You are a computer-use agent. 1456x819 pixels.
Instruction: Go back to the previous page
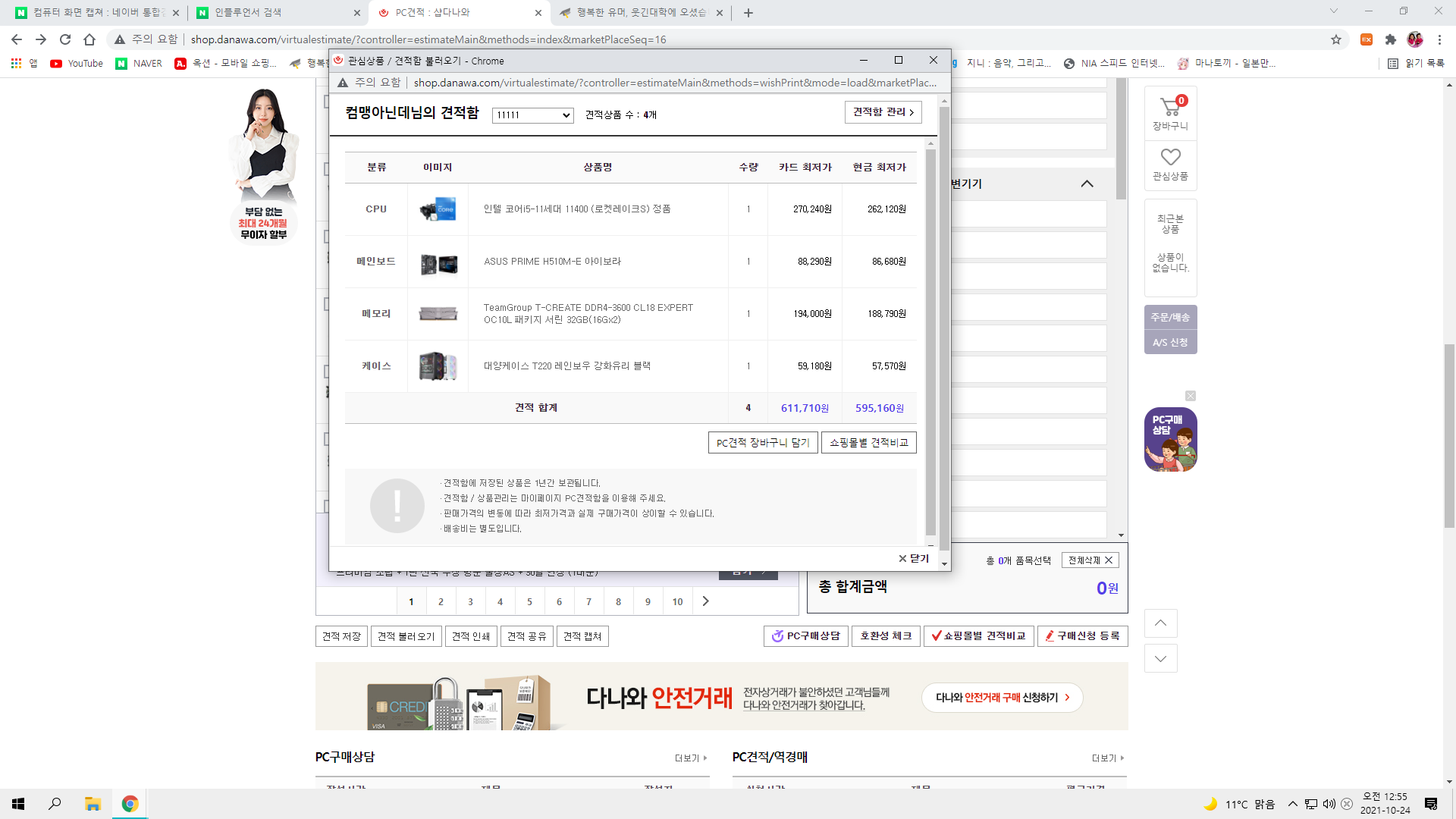[x=17, y=39]
